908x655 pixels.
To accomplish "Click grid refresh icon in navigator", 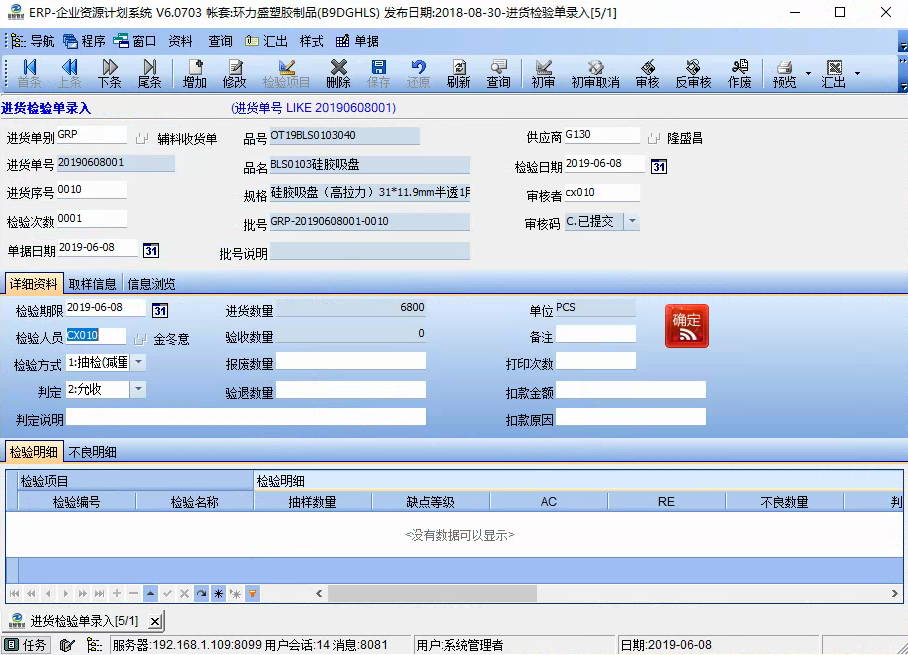I will coord(202,594).
